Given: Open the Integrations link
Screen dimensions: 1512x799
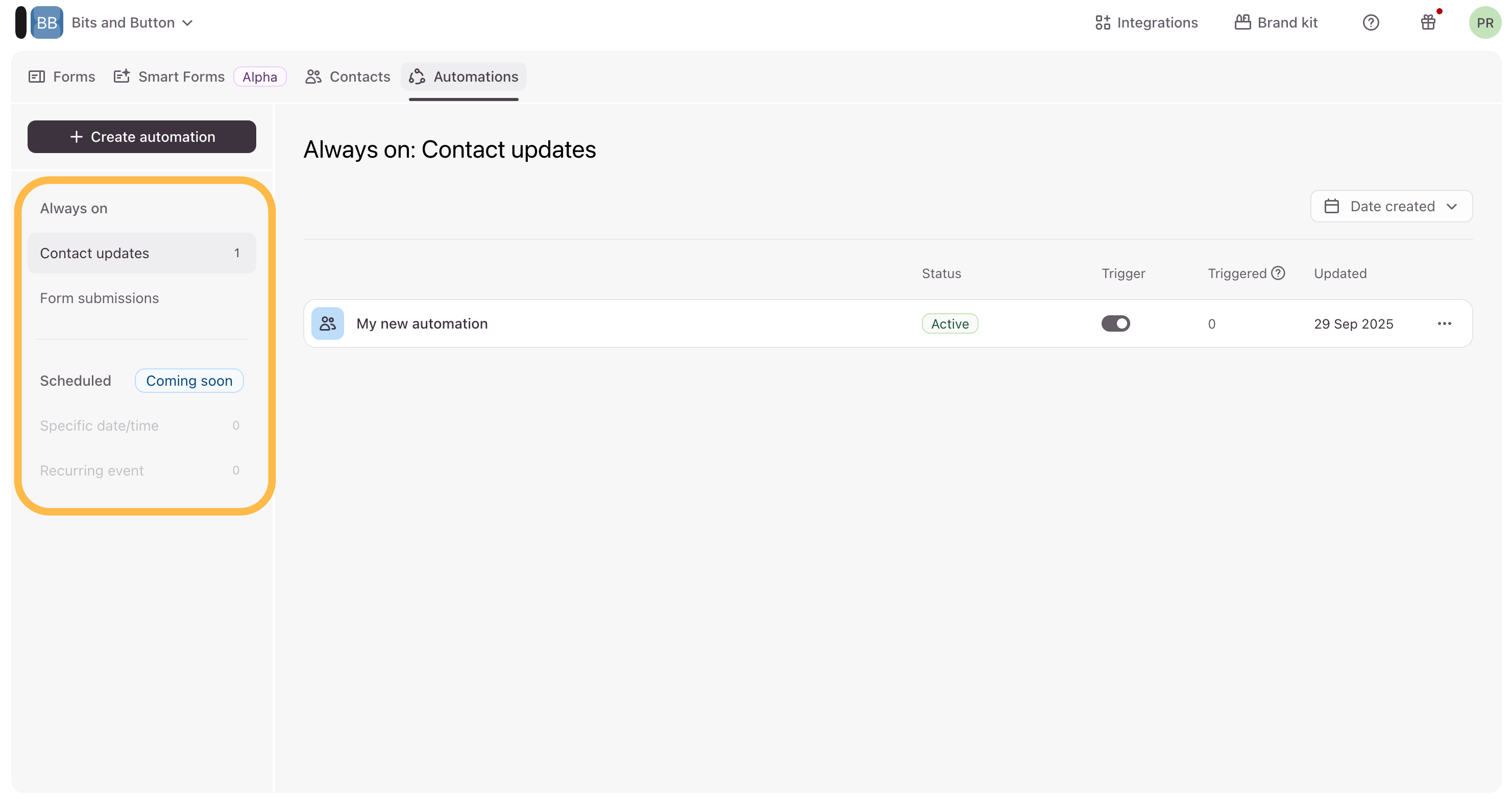Looking at the screenshot, I should pyautogui.click(x=1145, y=23).
